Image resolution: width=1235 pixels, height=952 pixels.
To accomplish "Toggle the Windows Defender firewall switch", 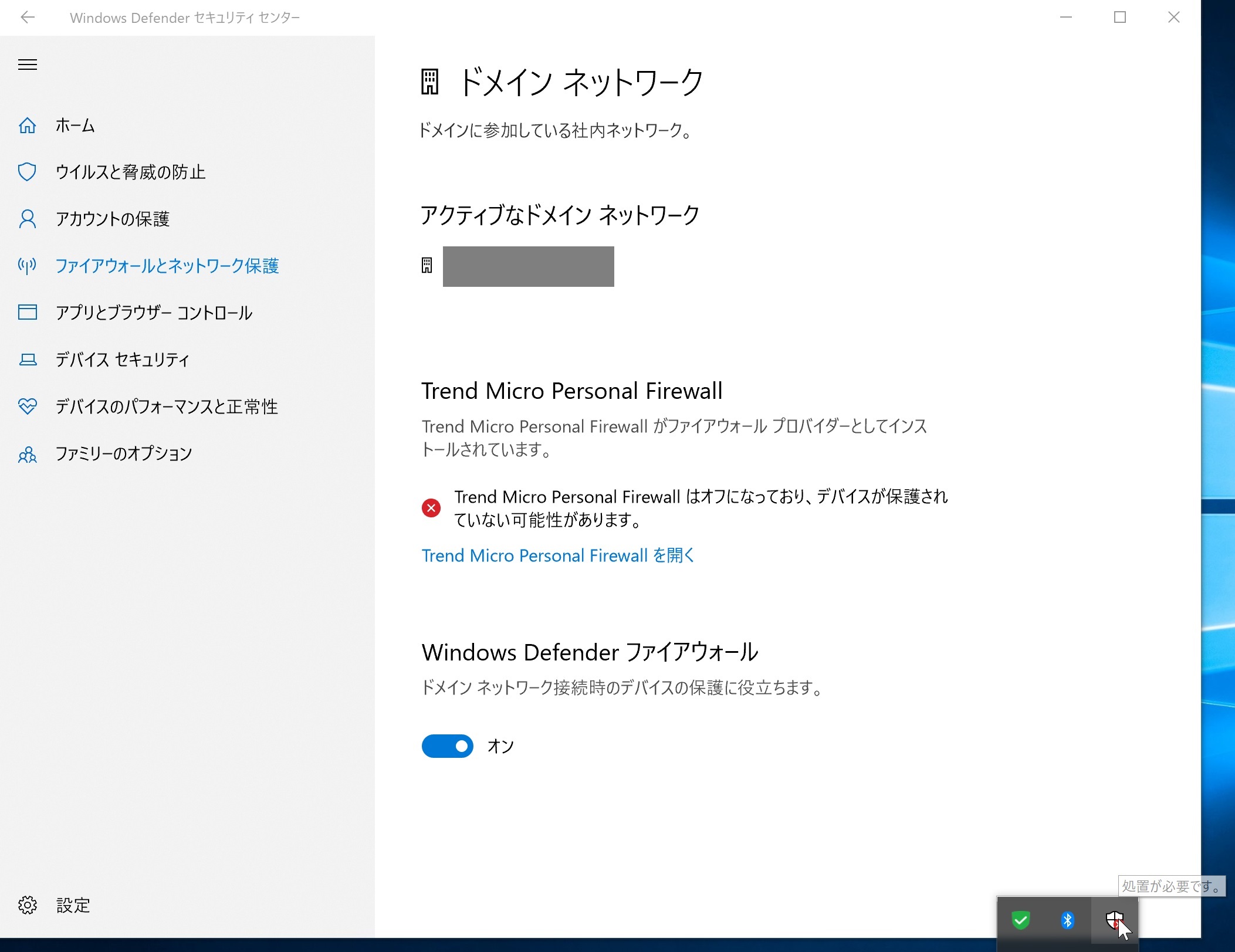I will pos(448,746).
